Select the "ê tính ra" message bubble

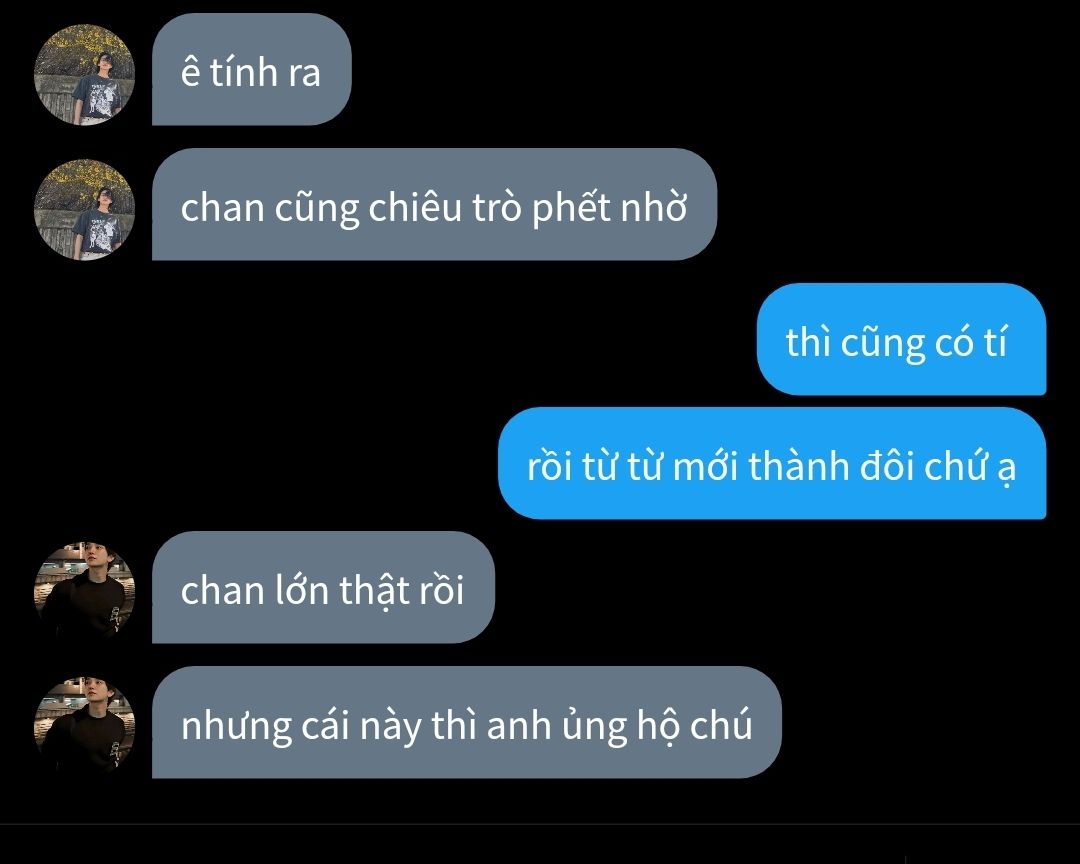[x=251, y=69]
